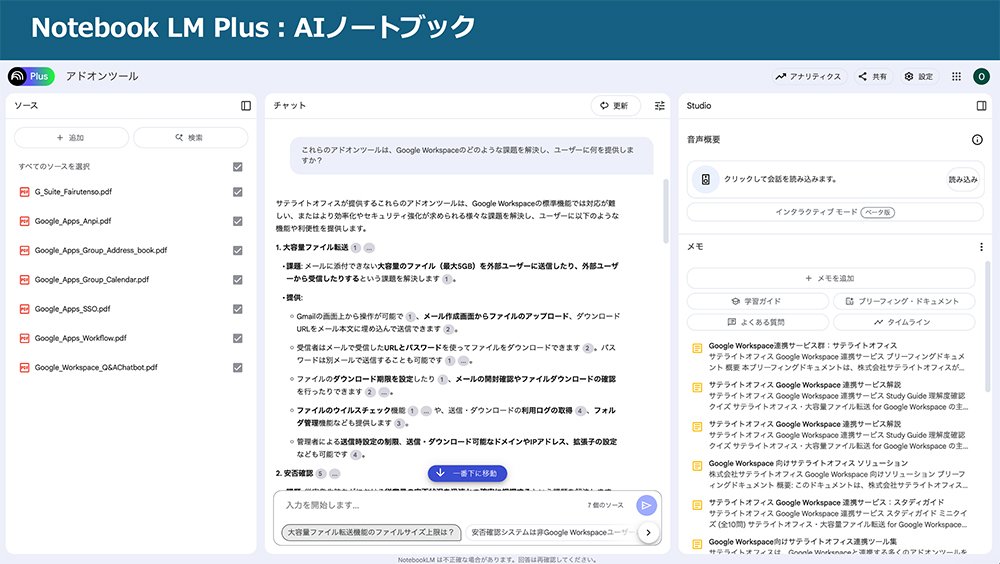Select suggestion 大容量ファイル転送機能のファイルサイズ上限は？

[x=371, y=532]
